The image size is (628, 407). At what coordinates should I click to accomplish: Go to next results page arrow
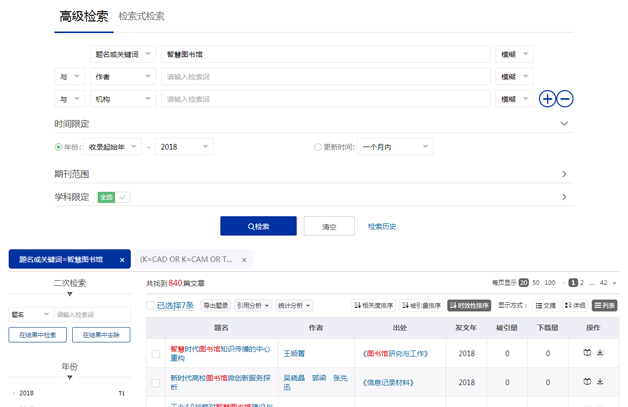click(x=614, y=283)
